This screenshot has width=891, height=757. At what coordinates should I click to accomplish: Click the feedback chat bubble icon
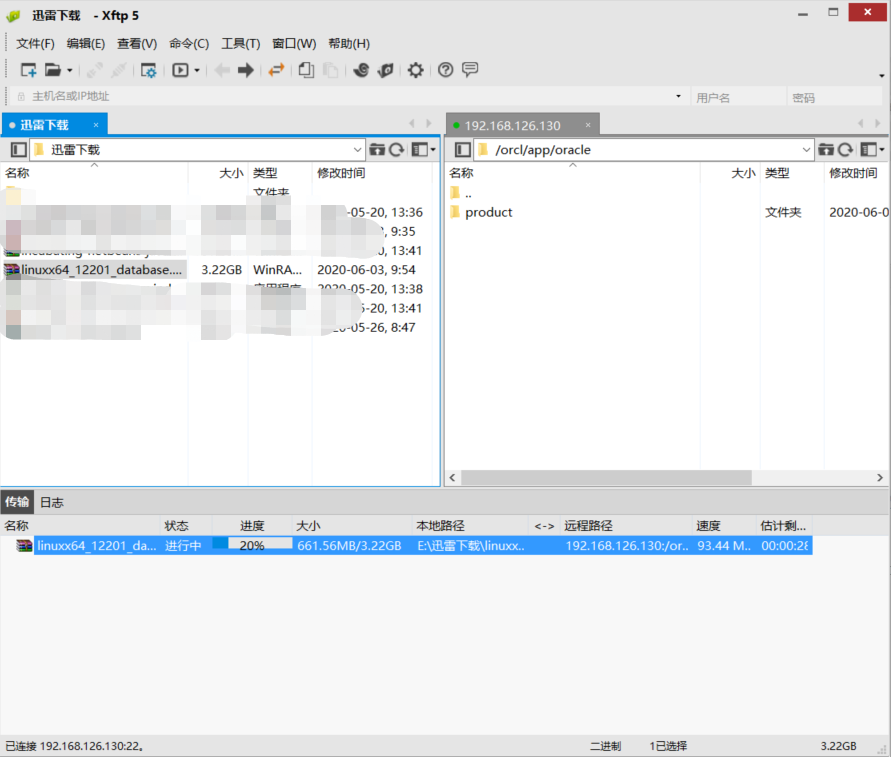pyautogui.click(x=470, y=70)
